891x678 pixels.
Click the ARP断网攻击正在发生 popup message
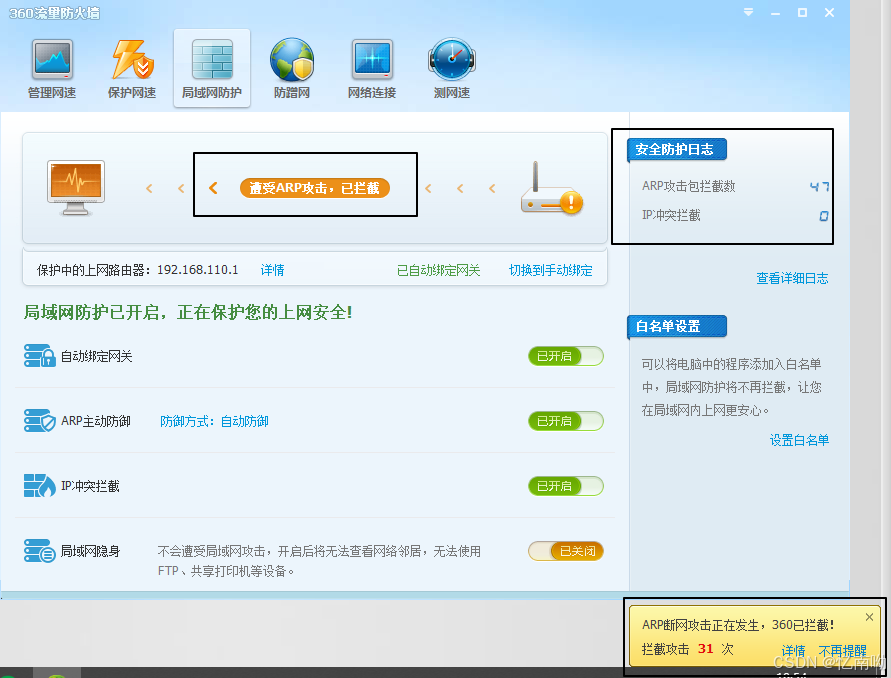coord(738,625)
